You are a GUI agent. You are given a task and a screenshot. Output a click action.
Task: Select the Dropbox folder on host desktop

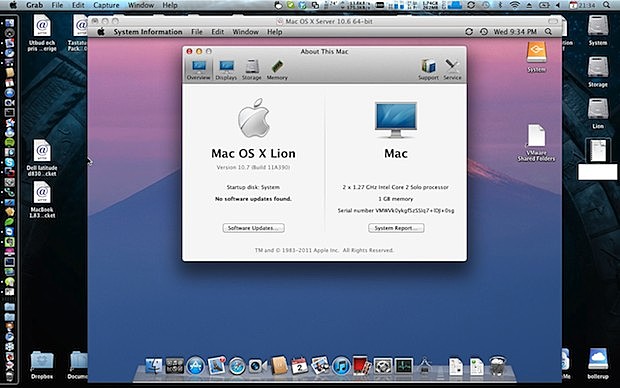coord(42,365)
